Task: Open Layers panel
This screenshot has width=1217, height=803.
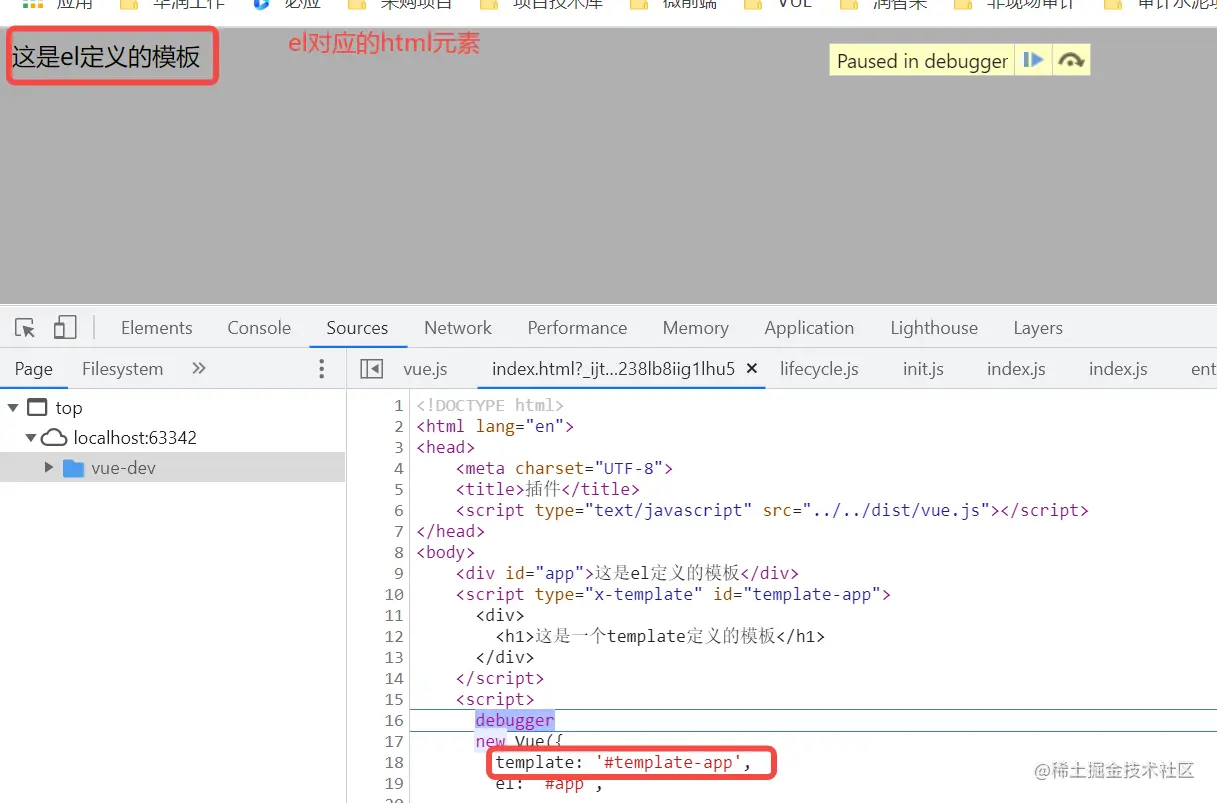Action: coord(1038,328)
